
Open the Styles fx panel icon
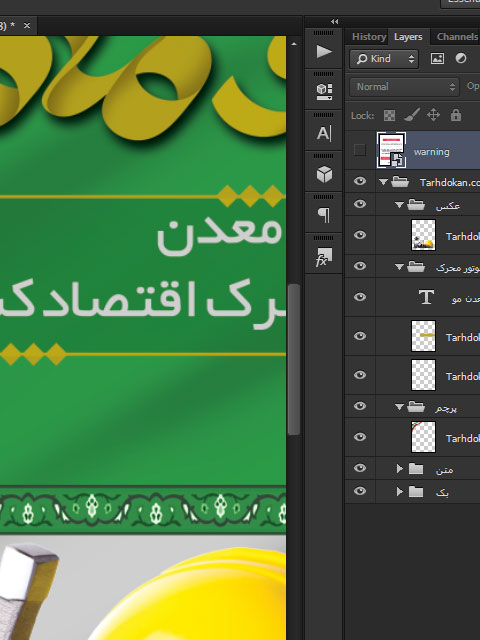[x=324, y=257]
